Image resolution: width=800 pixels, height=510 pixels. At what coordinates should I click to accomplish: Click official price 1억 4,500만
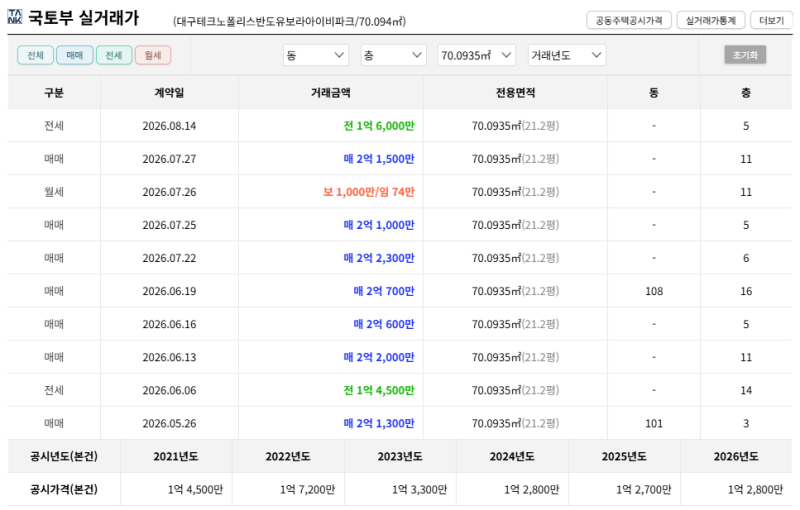click(x=195, y=490)
